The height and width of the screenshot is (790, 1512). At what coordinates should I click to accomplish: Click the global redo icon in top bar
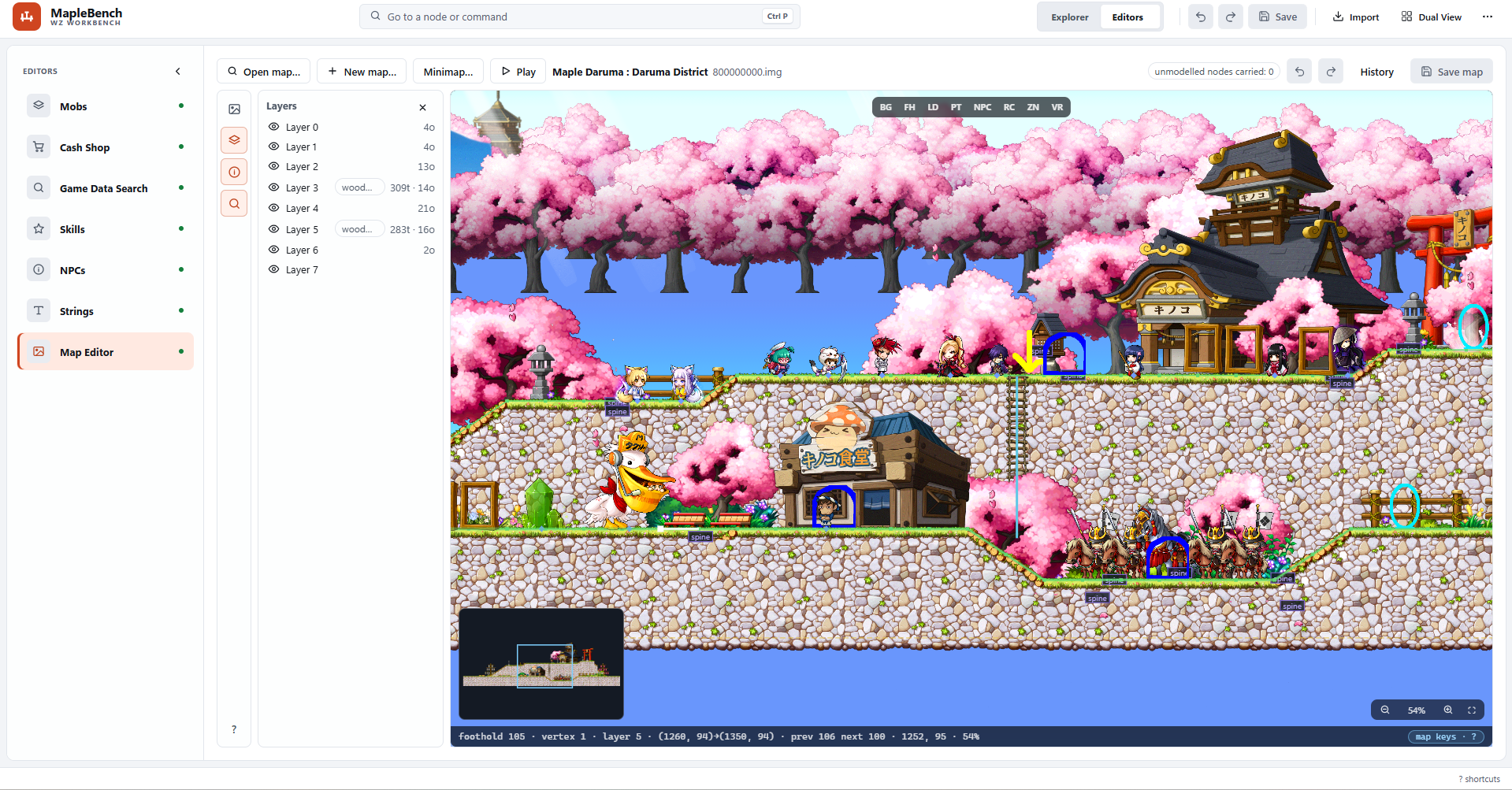1230,17
